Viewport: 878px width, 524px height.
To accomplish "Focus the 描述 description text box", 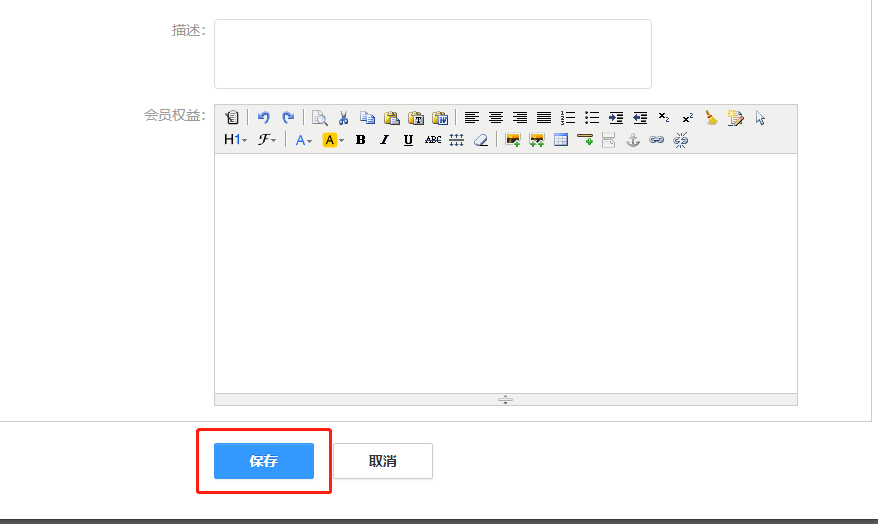I will point(433,54).
